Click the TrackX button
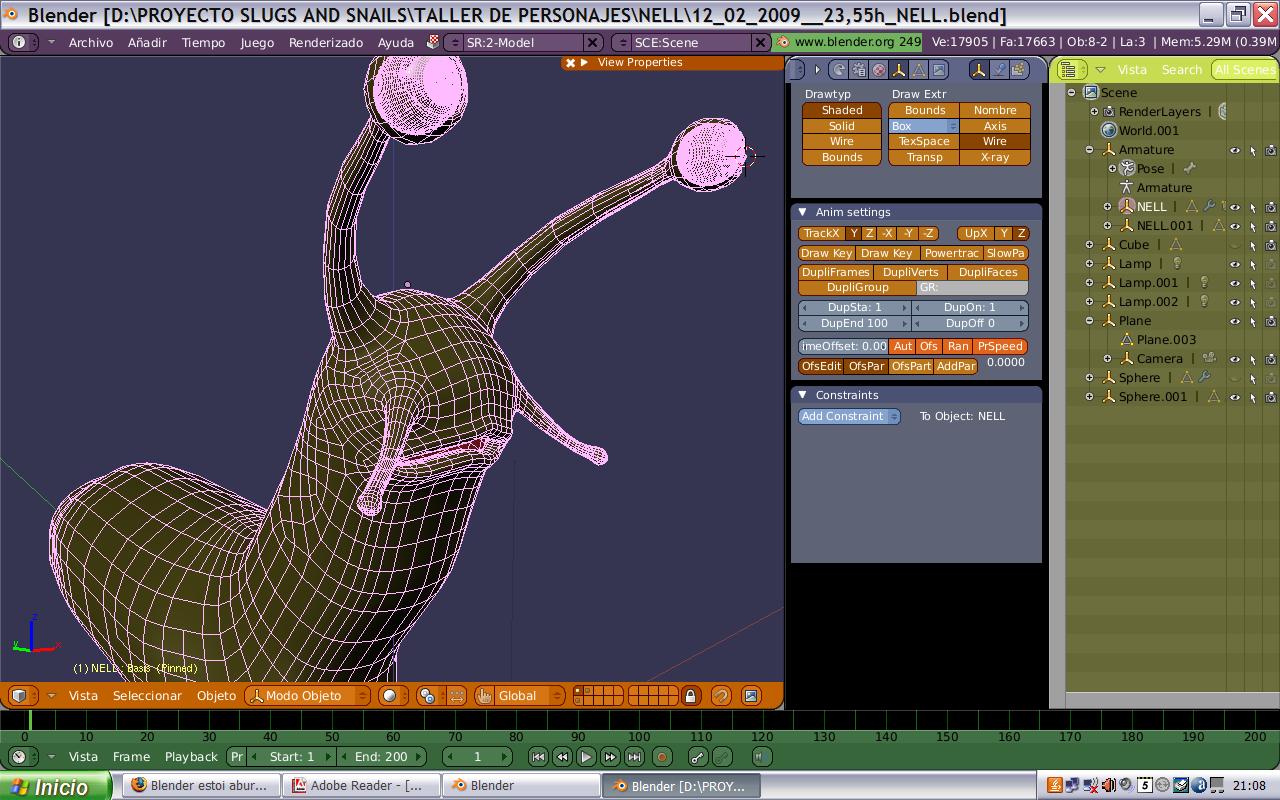This screenshot has width=1280, height=800. [822, 233]
